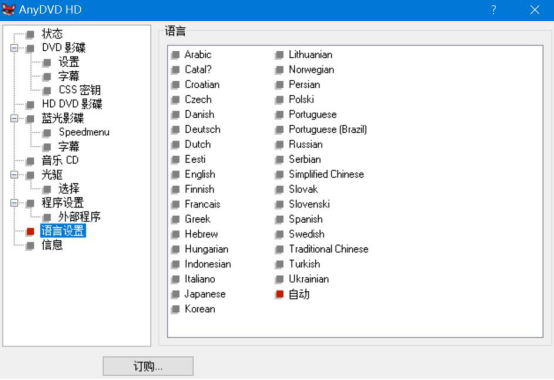This screenshot has width=554, height=380.
Task: Click the AnyDVD HD fox icon
Action: [x=8, y=9]
